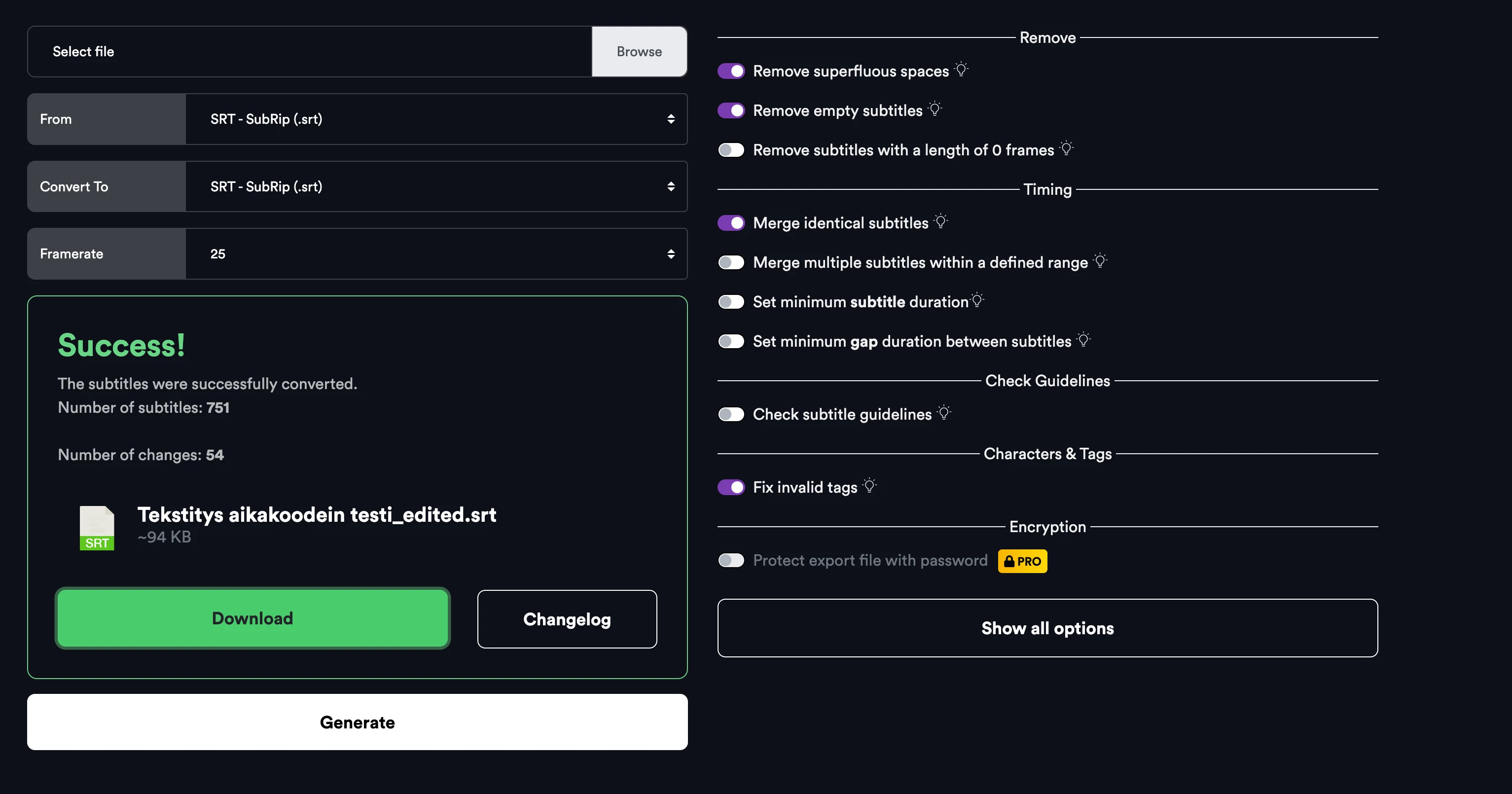Image resolution: width=1512 pixels, height=794 pixels.
Task: Click the green Download button
Action: pyautogui.click(x=252, y=618)
